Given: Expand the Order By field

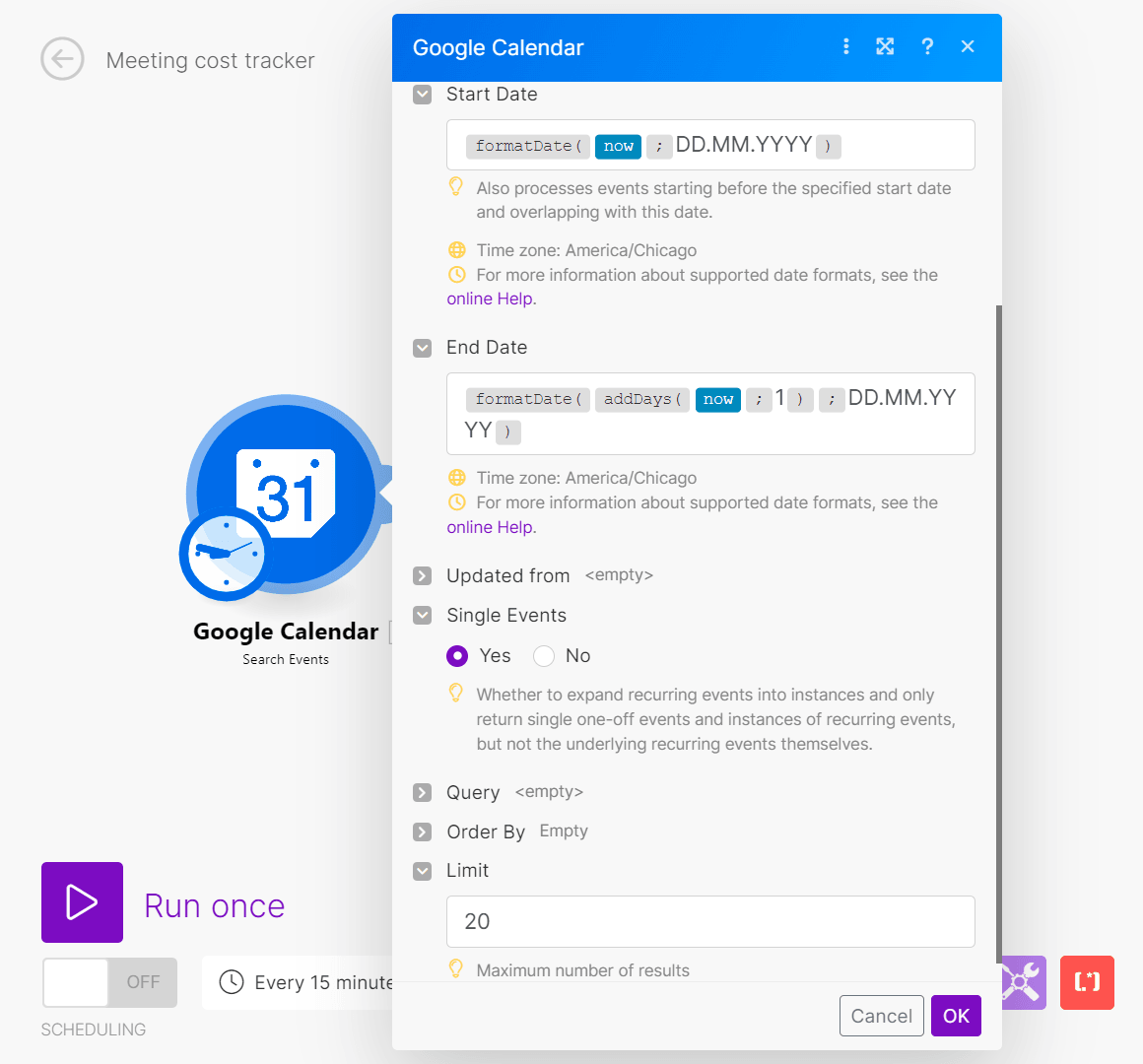Looking at the screenshot, I should click(423, 832).
